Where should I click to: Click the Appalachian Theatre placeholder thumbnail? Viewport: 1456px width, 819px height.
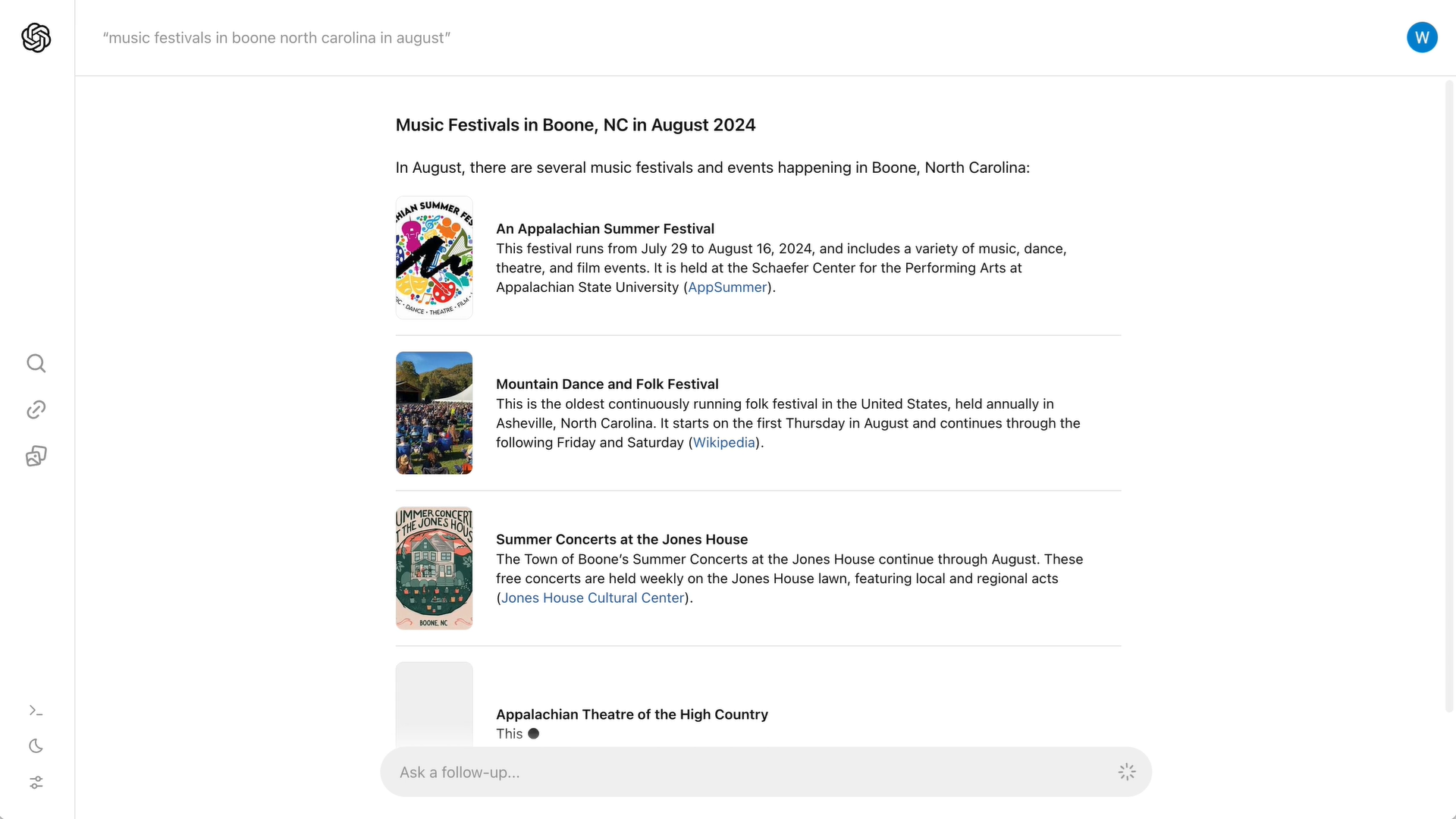435,704
